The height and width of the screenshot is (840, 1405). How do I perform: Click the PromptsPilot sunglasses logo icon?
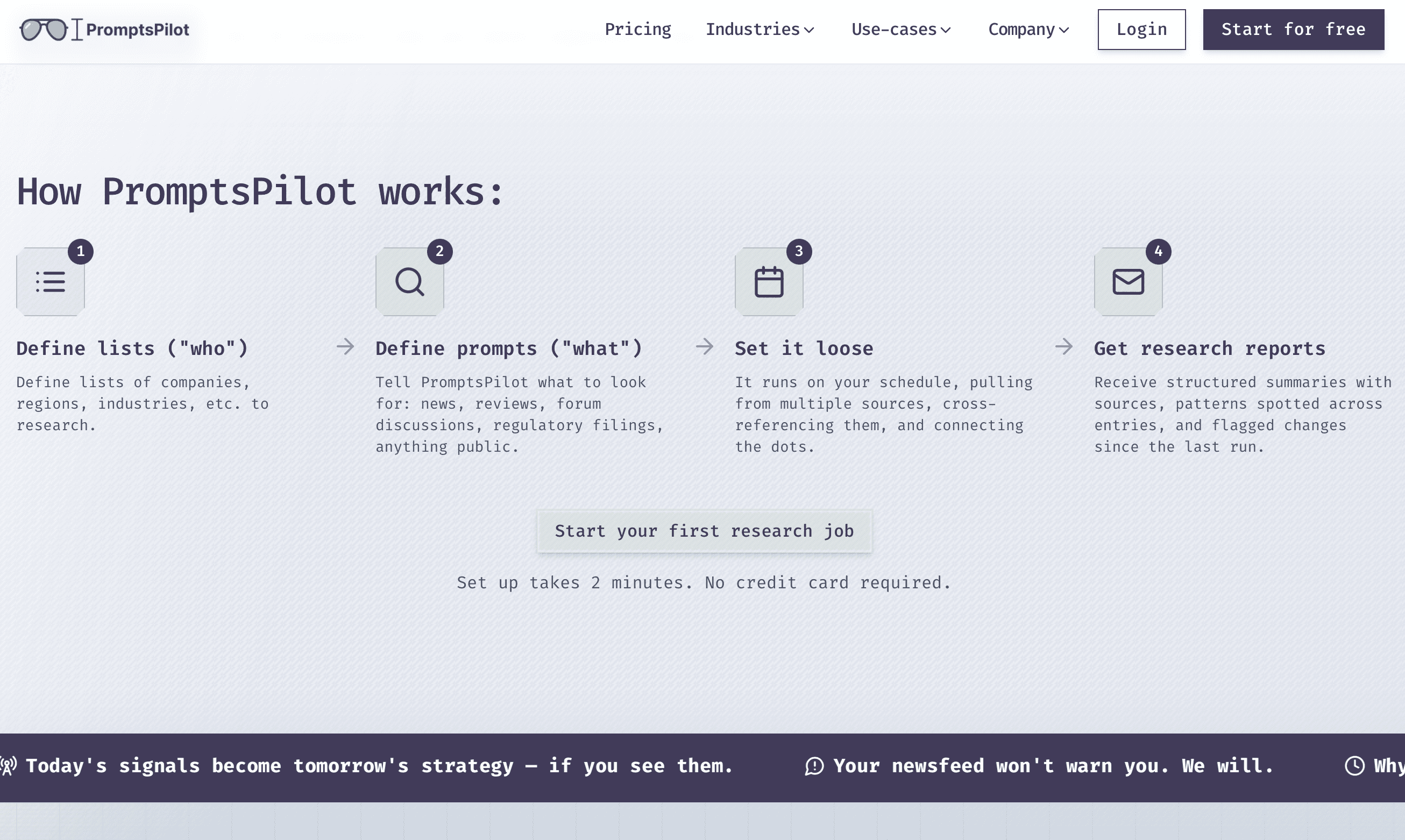click(x=45, y=29)
